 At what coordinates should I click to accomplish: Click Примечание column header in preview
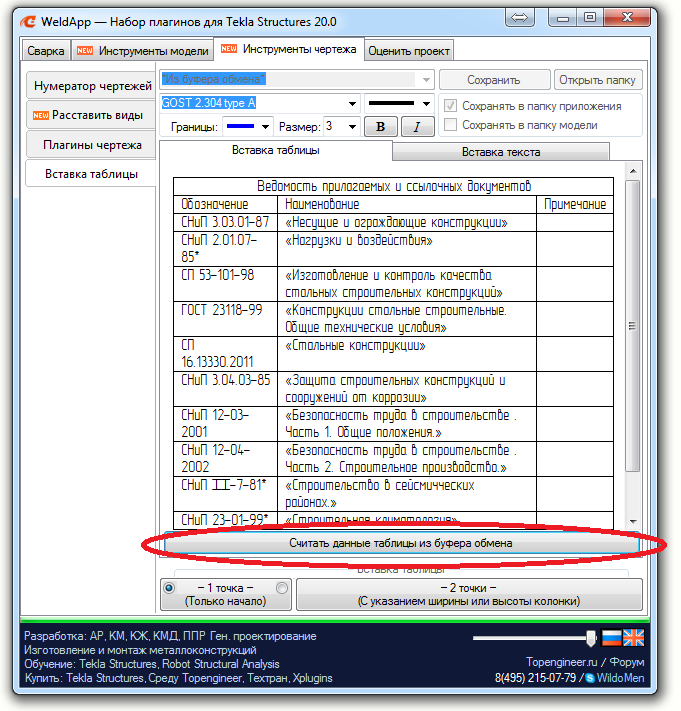pos(575,205)
